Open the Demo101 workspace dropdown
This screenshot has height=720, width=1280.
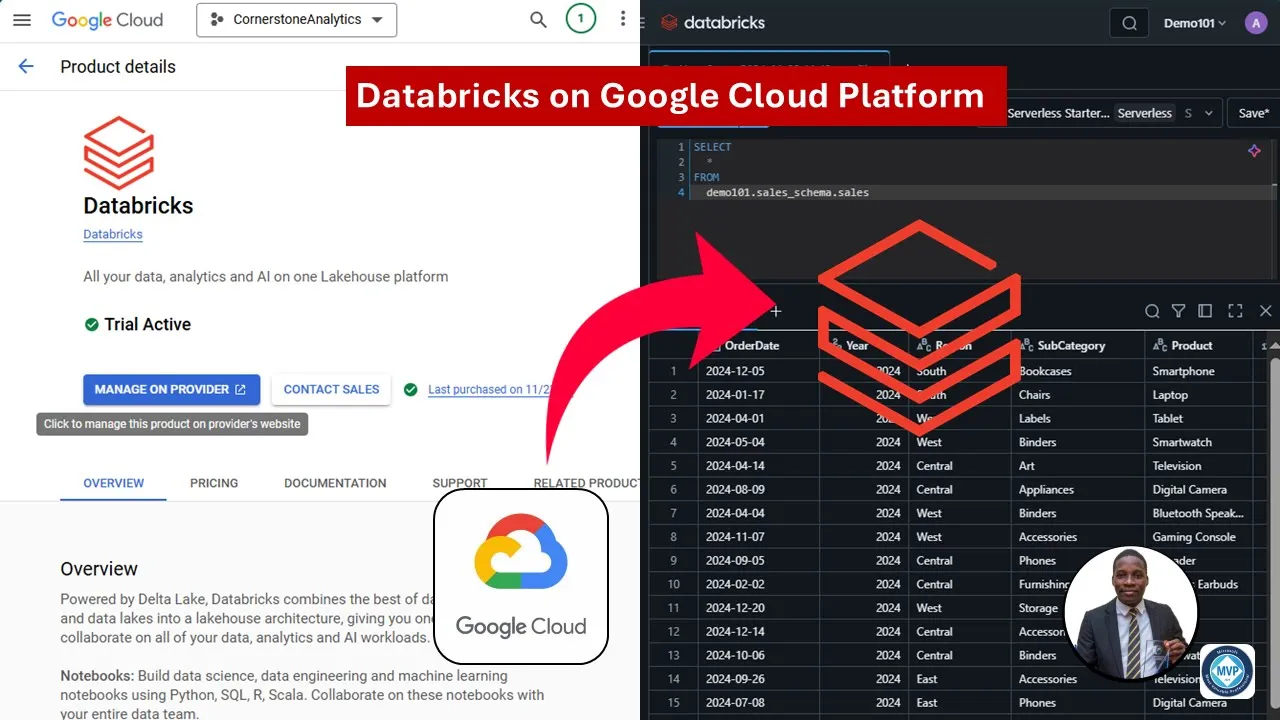pos(1195,23)
